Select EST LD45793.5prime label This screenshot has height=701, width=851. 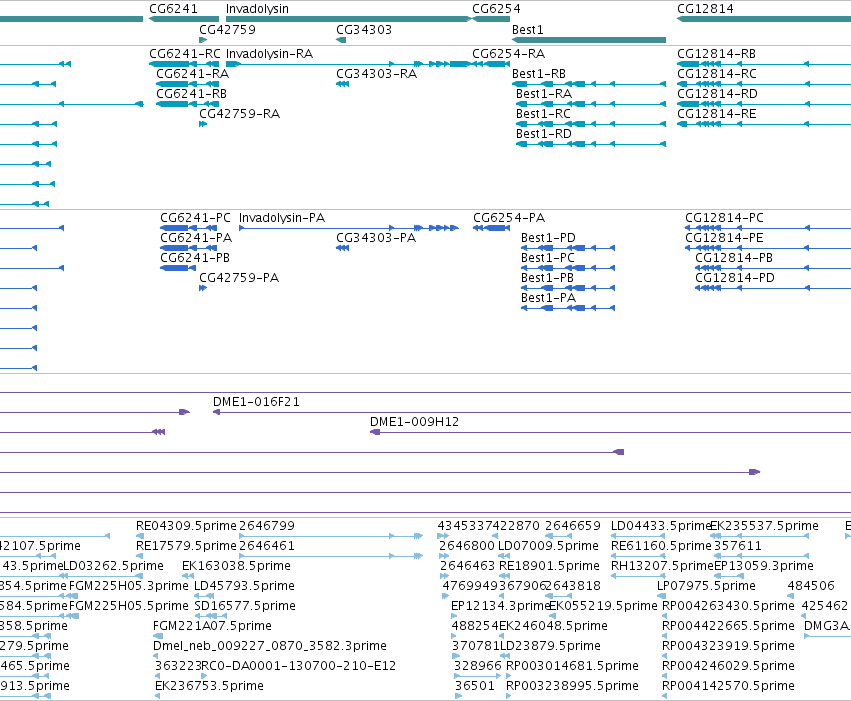coord(244,586)
